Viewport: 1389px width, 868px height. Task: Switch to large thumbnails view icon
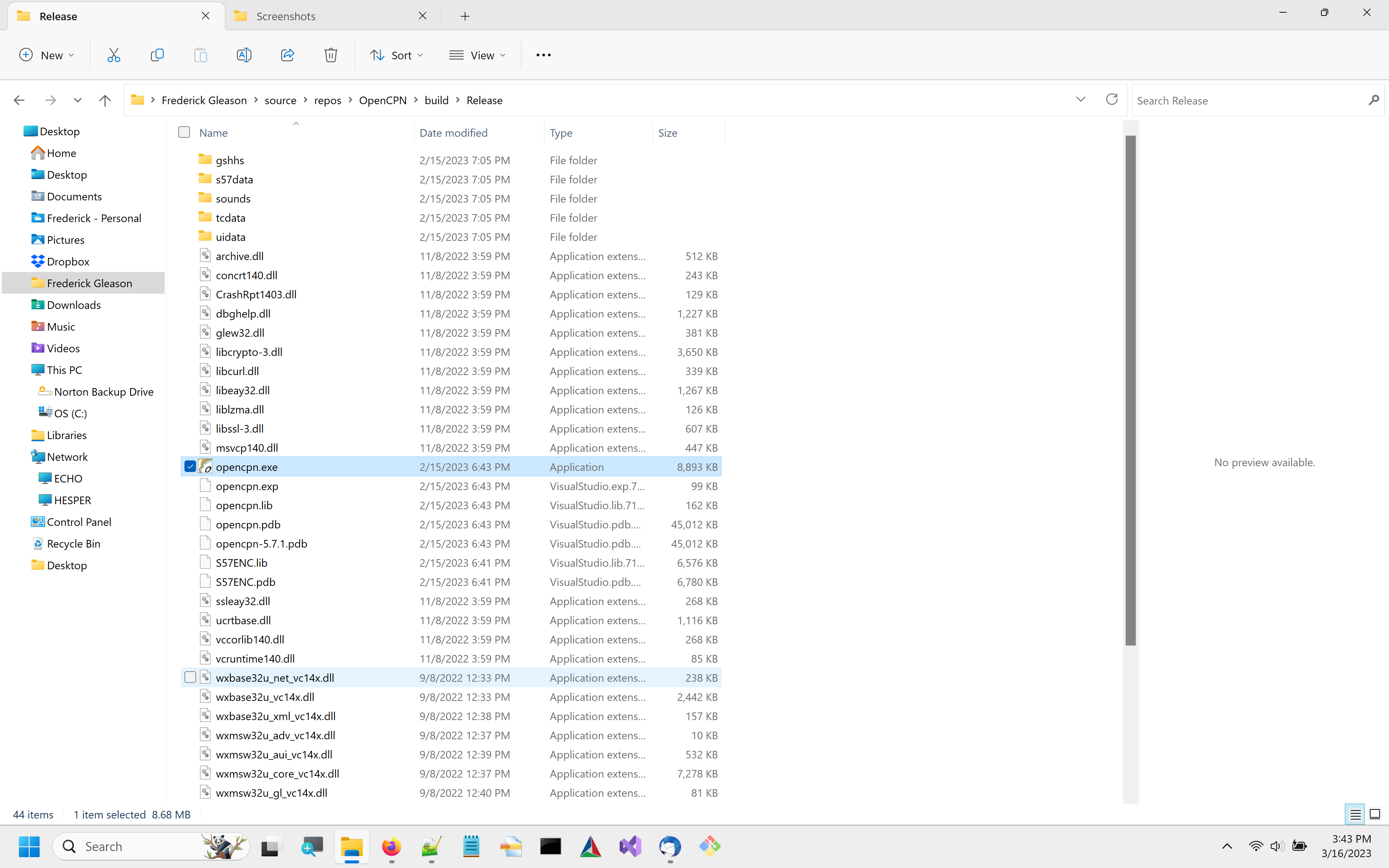click(1375, 814)
